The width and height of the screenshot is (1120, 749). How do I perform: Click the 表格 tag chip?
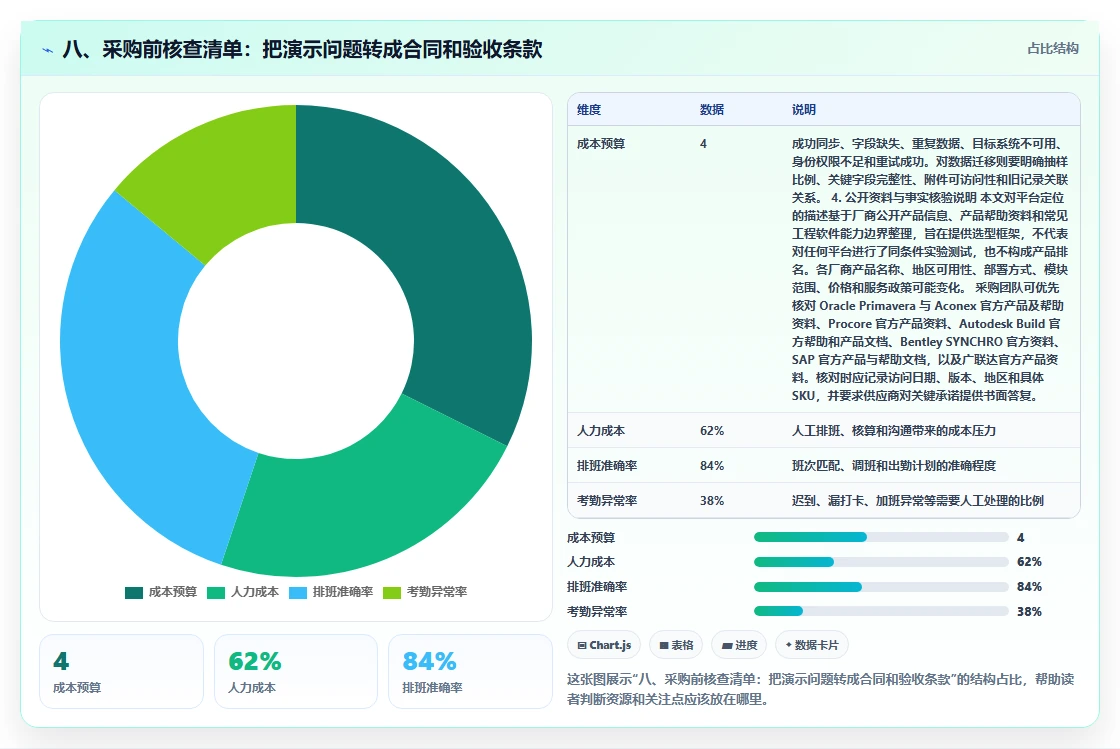tap(676, 645)
